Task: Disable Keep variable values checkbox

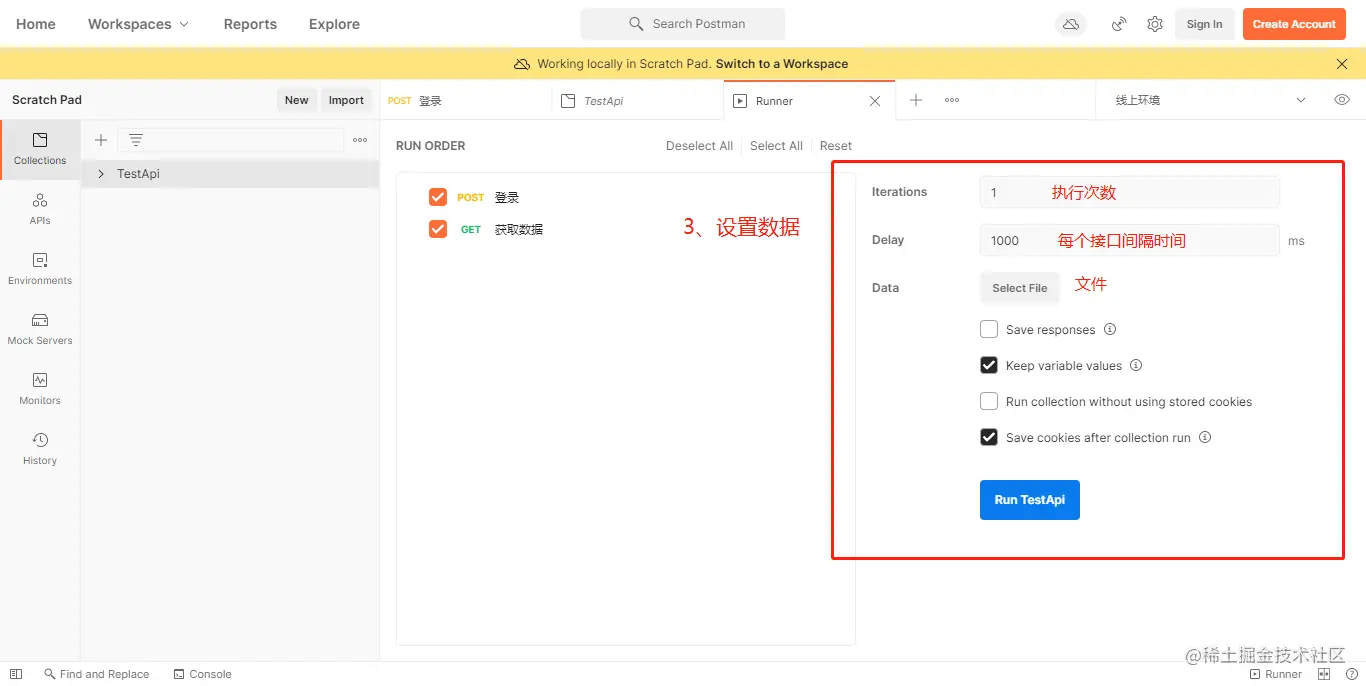Action: 989,365
